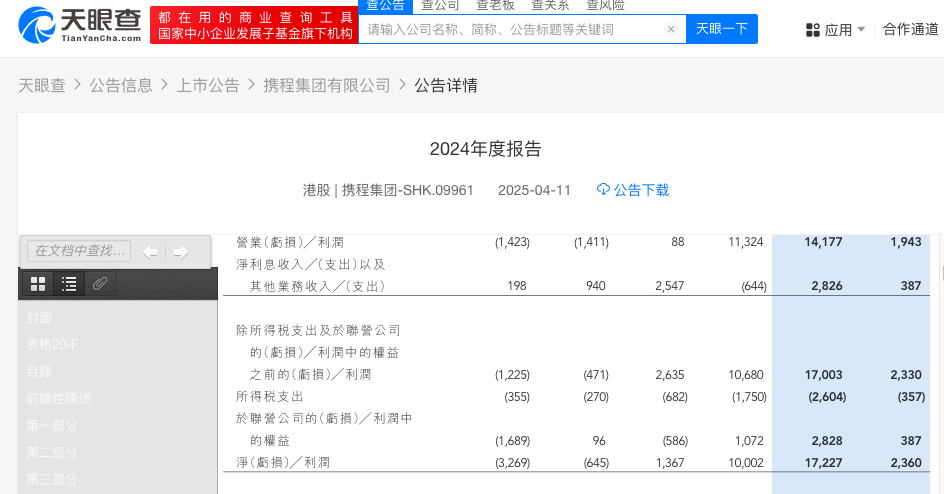Image resolution: width=944 pixels, height=494 pixels.
Task: Jump to 封面 in document outline
Action: click(x=39, y=318)
